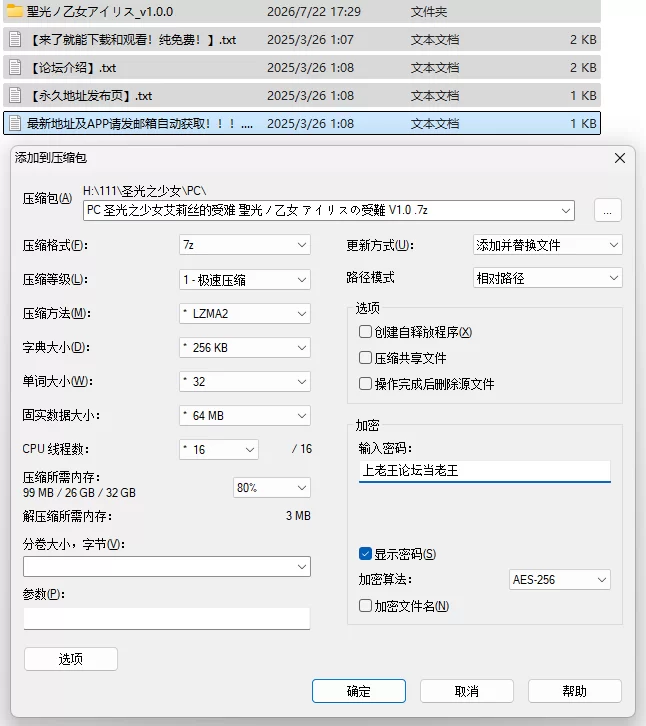Open the 加密算法 dropdown showing AES-256
Viewport: 646px width, 726px height.
559,579
